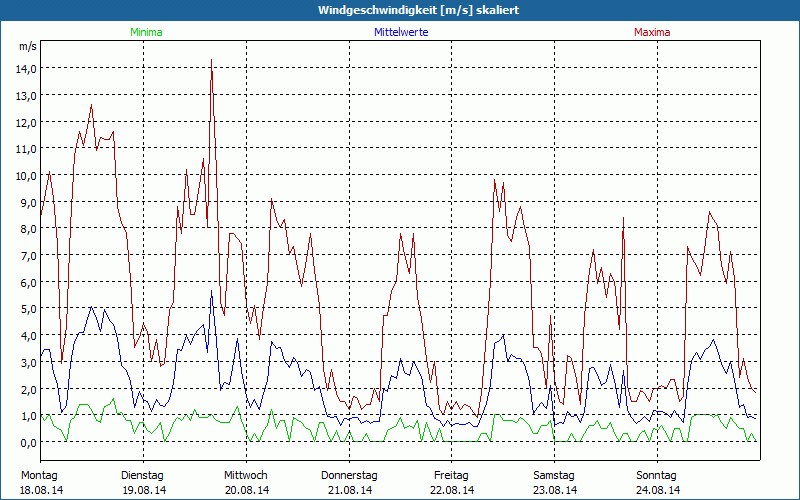Click the 4,0 y-axis value
Screen dimensions: 800x500
click(x=29, y=336)
